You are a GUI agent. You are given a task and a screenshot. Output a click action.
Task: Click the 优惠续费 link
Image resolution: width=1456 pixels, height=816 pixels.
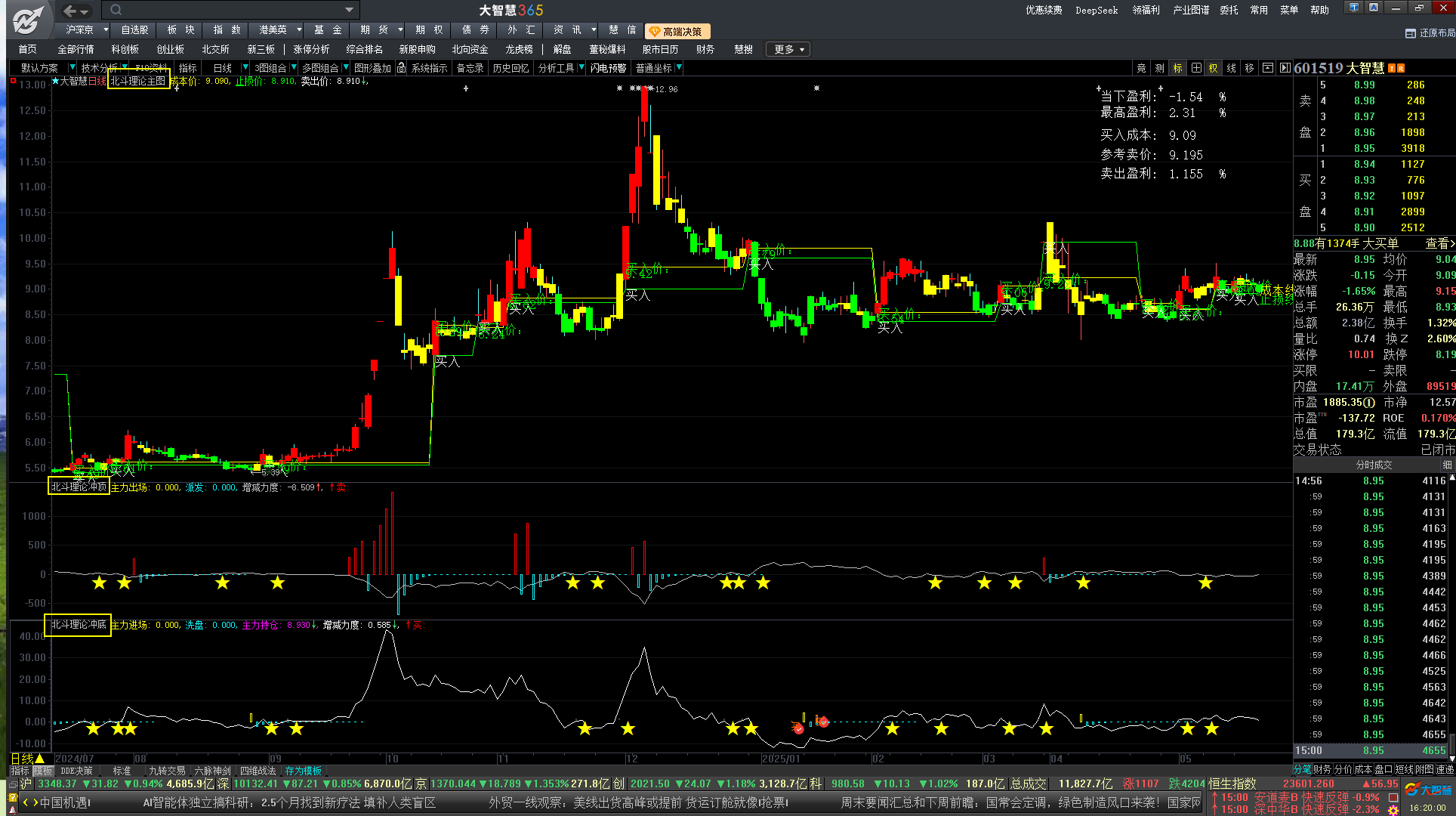tap(1044, 10)
